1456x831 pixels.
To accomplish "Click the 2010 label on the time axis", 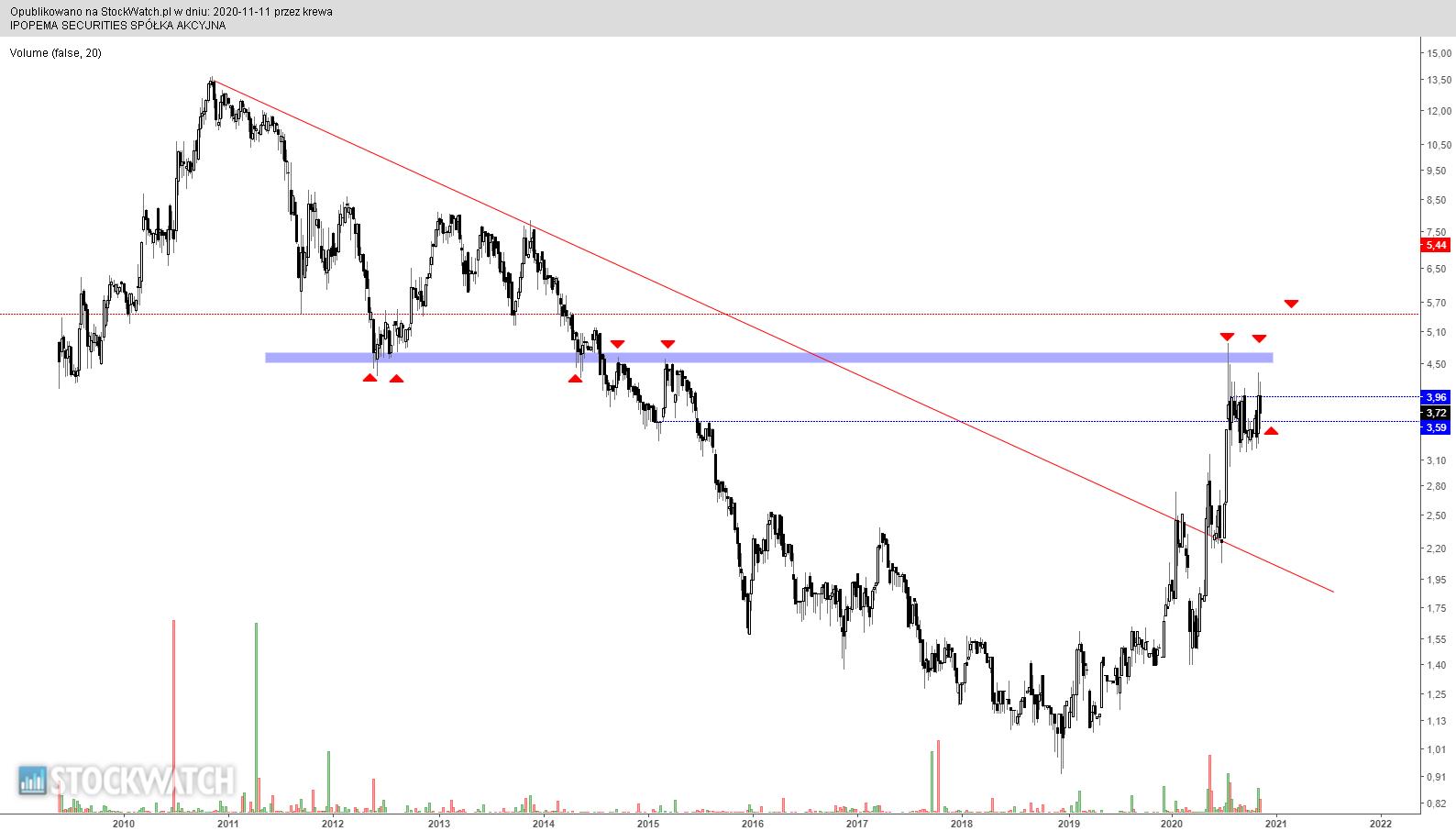I will click(123, 824).
